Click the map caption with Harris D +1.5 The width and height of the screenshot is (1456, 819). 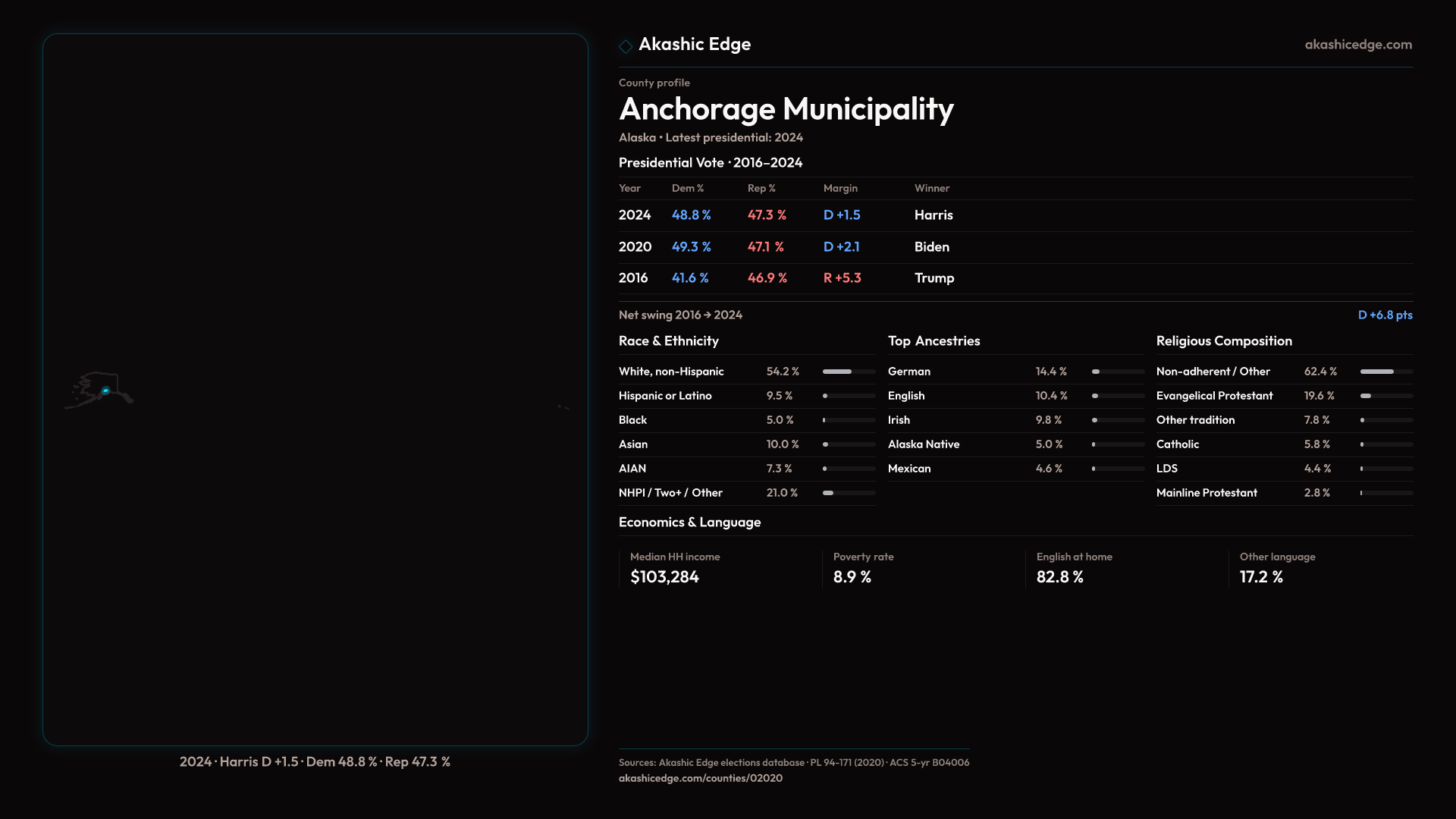coord(315,761)
